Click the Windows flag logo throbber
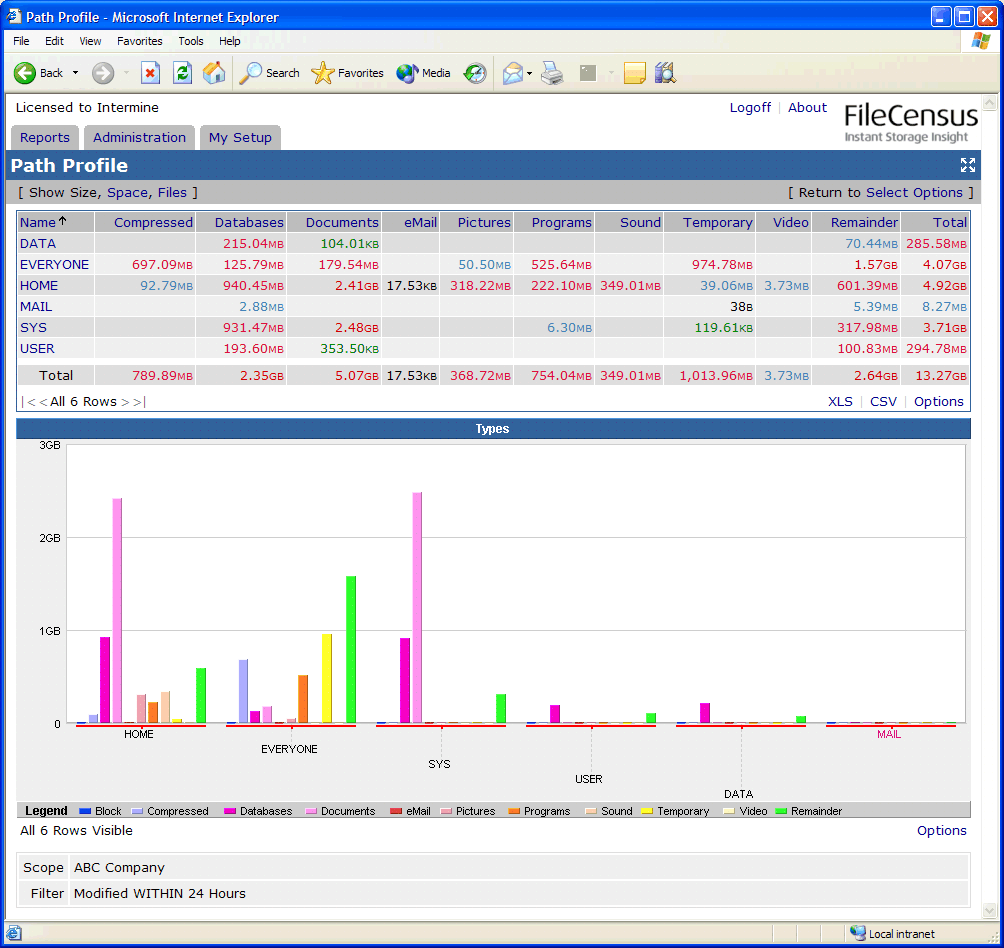 [980, 41]
